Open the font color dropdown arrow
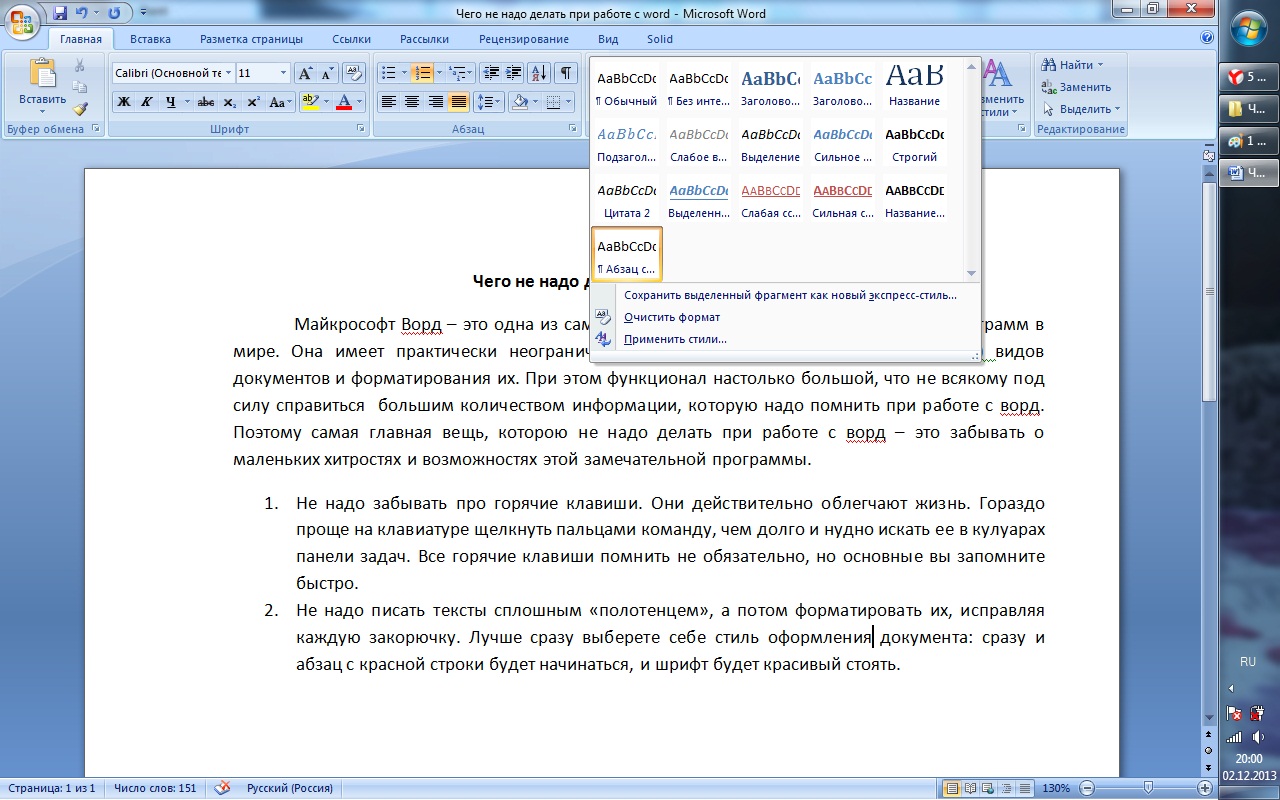Image resolution: width=1280 pixels, height=800 pixels. coord(360,102)
